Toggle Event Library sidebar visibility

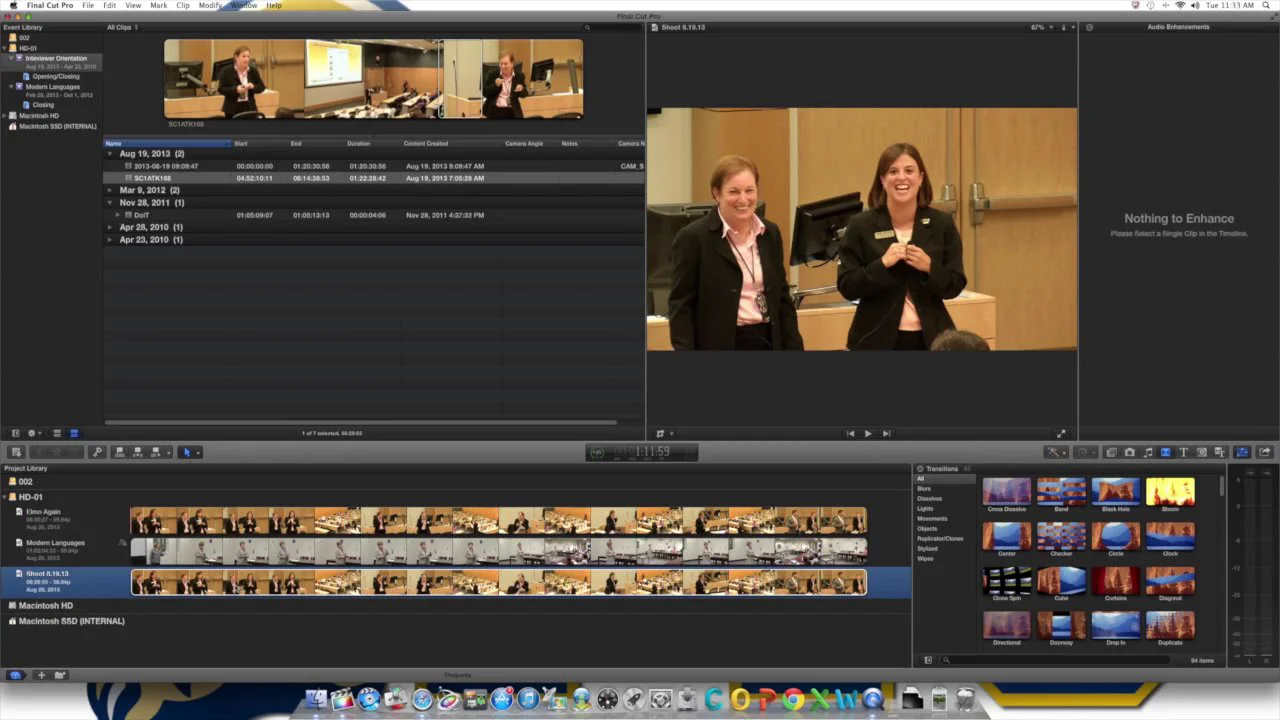click(15, 433)
